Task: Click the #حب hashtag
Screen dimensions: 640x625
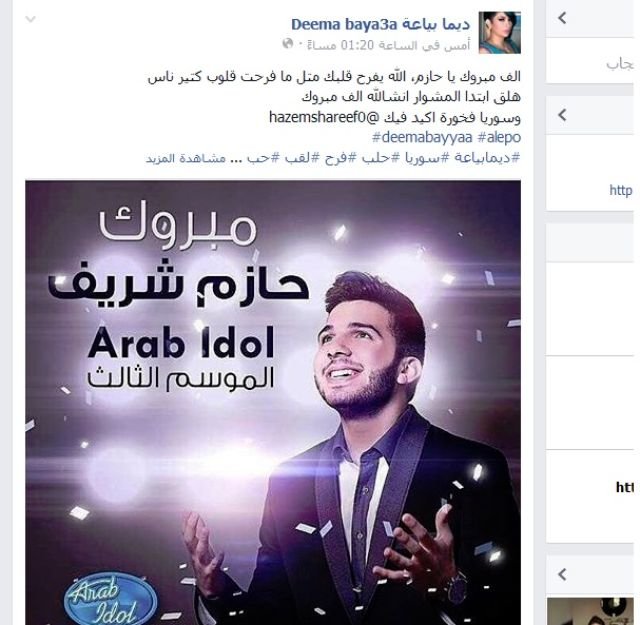Action: tap(261, 158)
